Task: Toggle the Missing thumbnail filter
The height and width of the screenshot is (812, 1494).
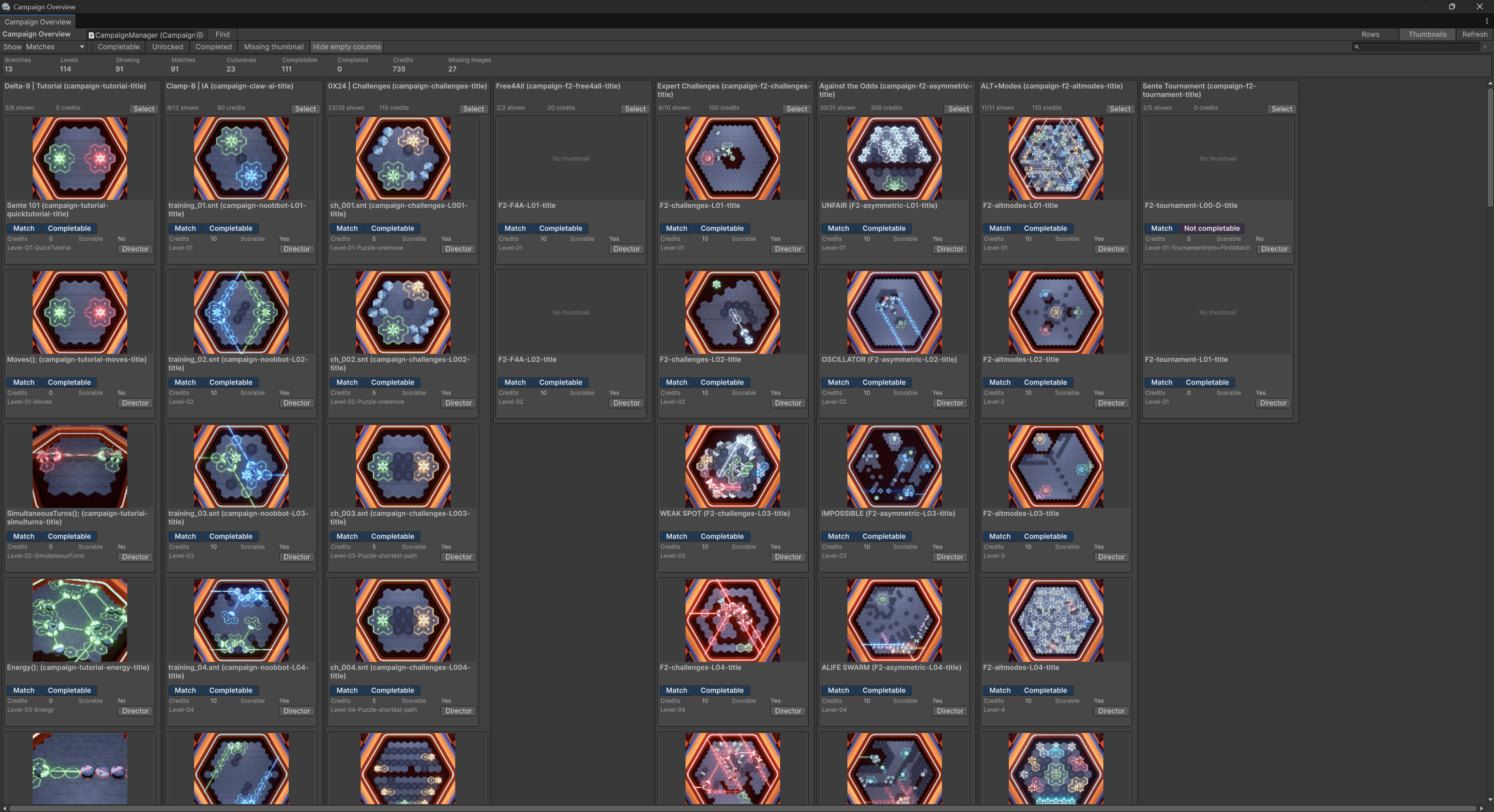Action: coord(274,47)
